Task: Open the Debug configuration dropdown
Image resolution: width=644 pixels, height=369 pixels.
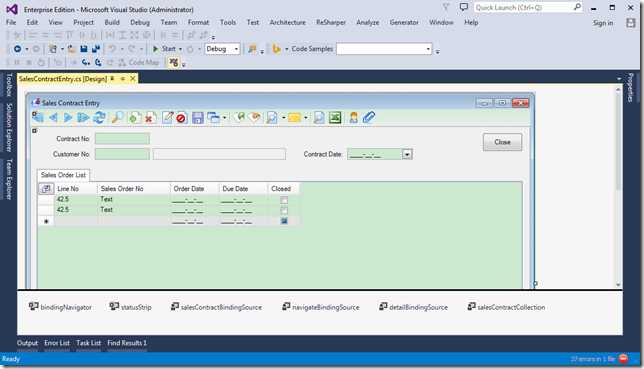Action: pyautogui.click(x=222, y=49)
